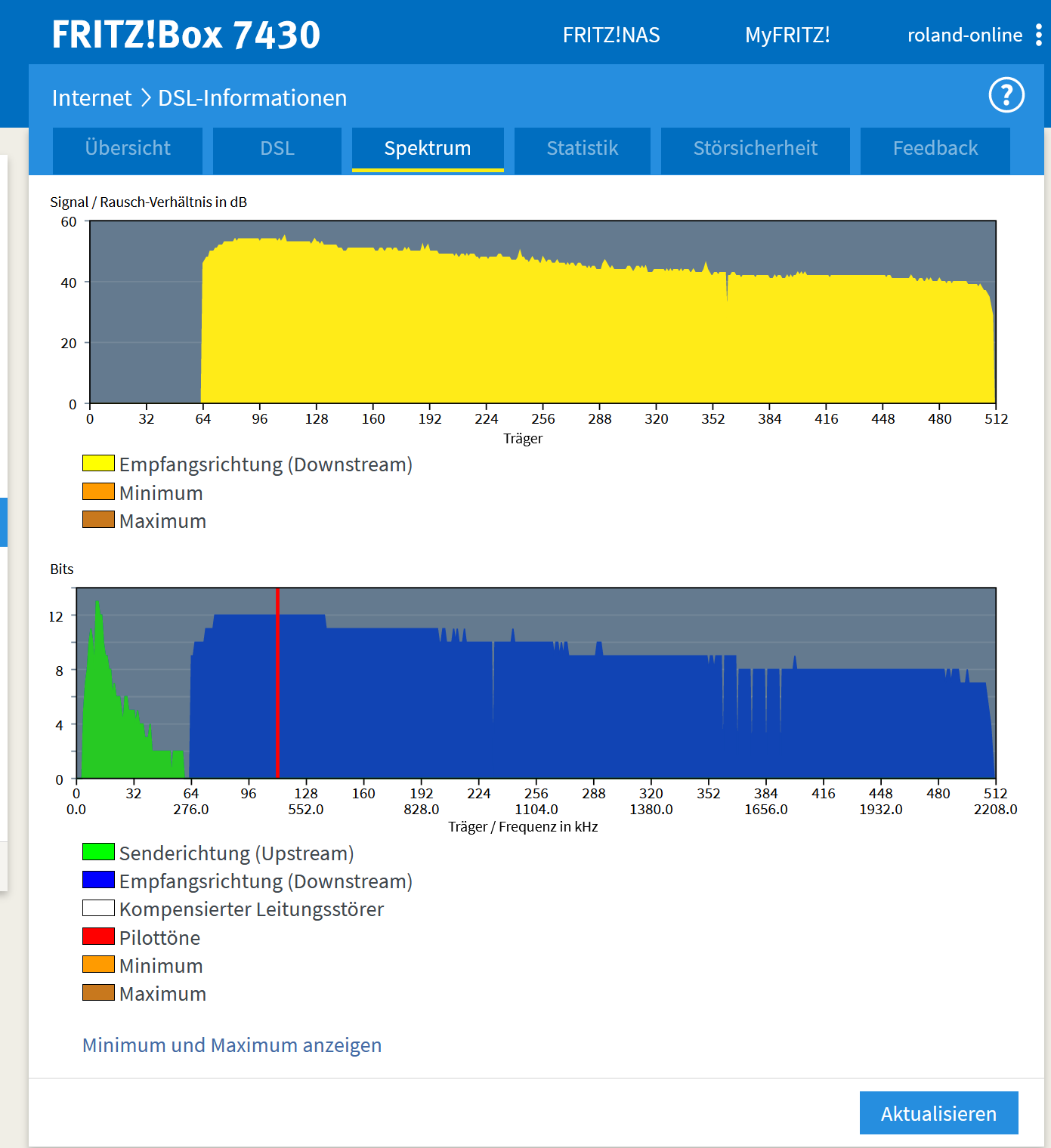The height and width of the screenshot is (1148, 1051).
Task: Select the Spektrum tab
Action: click(x=428, y=149)
